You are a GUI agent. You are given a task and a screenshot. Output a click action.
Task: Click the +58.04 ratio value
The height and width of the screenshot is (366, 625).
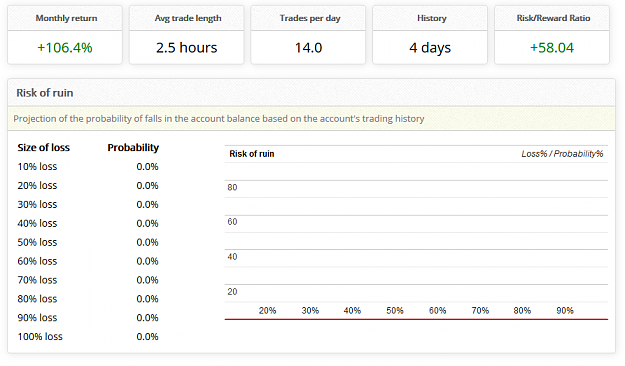[x=552, y=48]
